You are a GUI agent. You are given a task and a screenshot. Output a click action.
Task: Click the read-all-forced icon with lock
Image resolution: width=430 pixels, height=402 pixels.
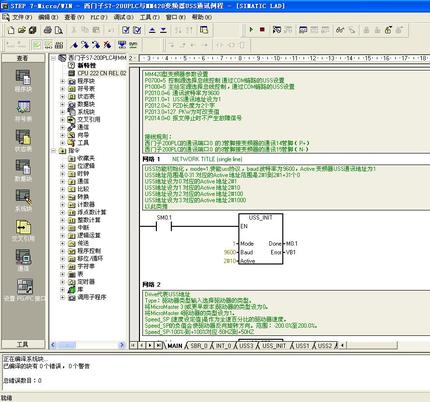[388, 30]
